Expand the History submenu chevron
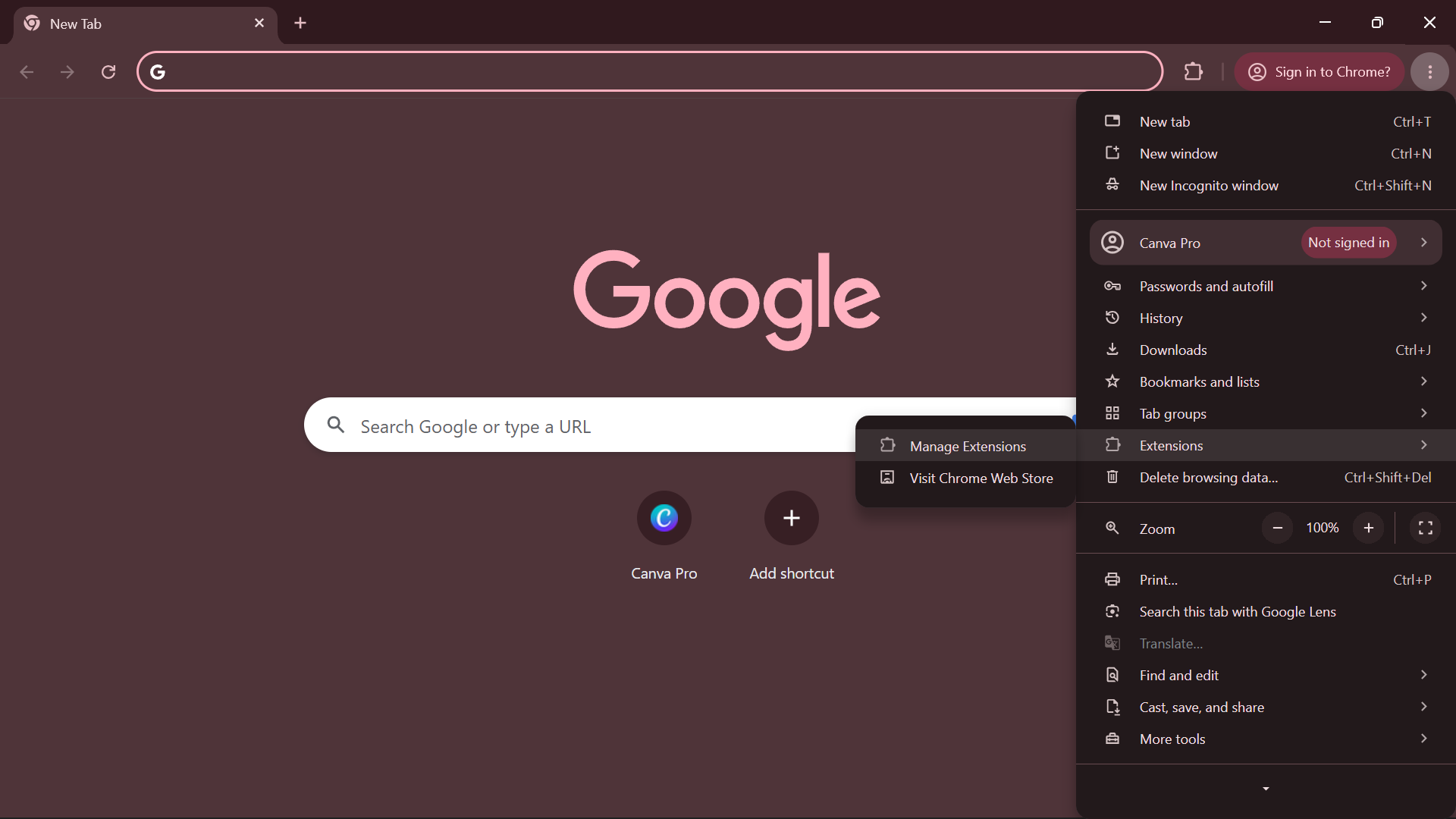The width and height of the screenshot is (1456, 819). 1423,318
